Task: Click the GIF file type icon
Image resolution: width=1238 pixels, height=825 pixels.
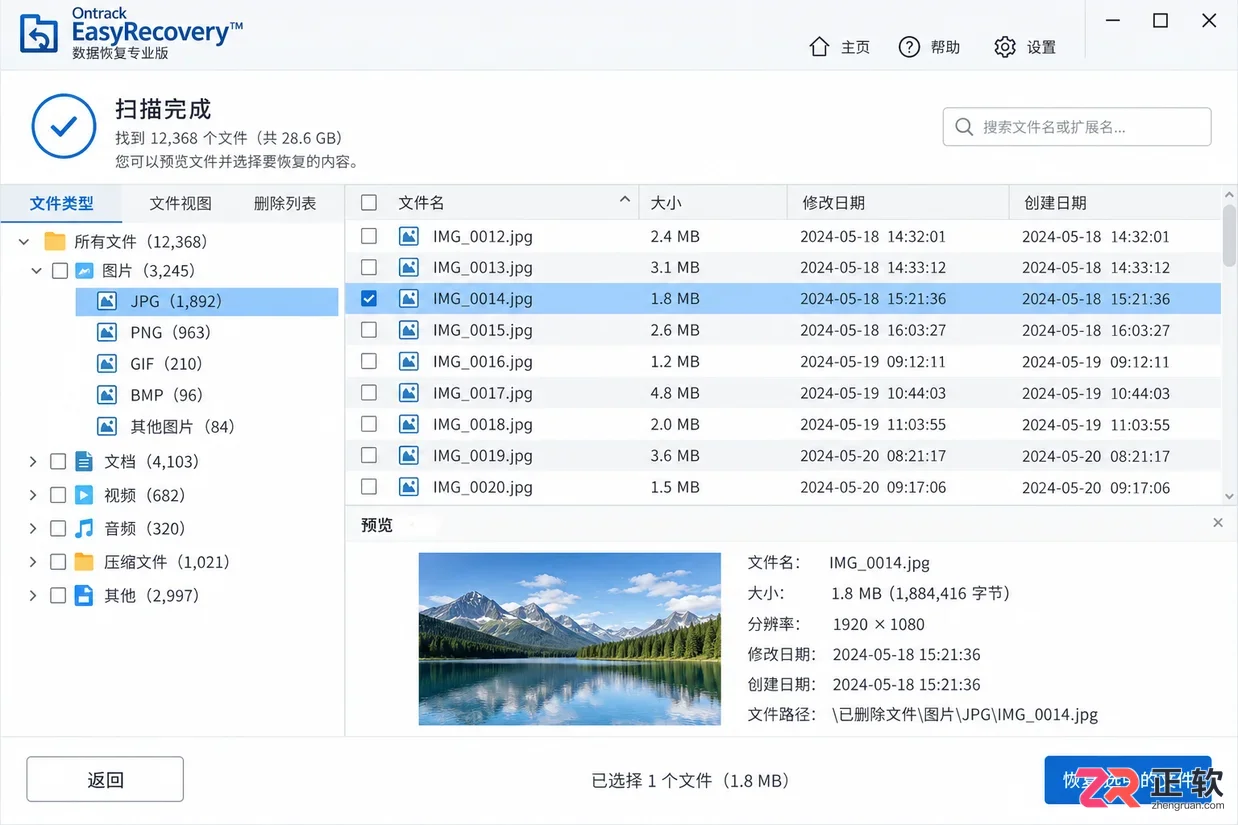Action: pos(107,364)
